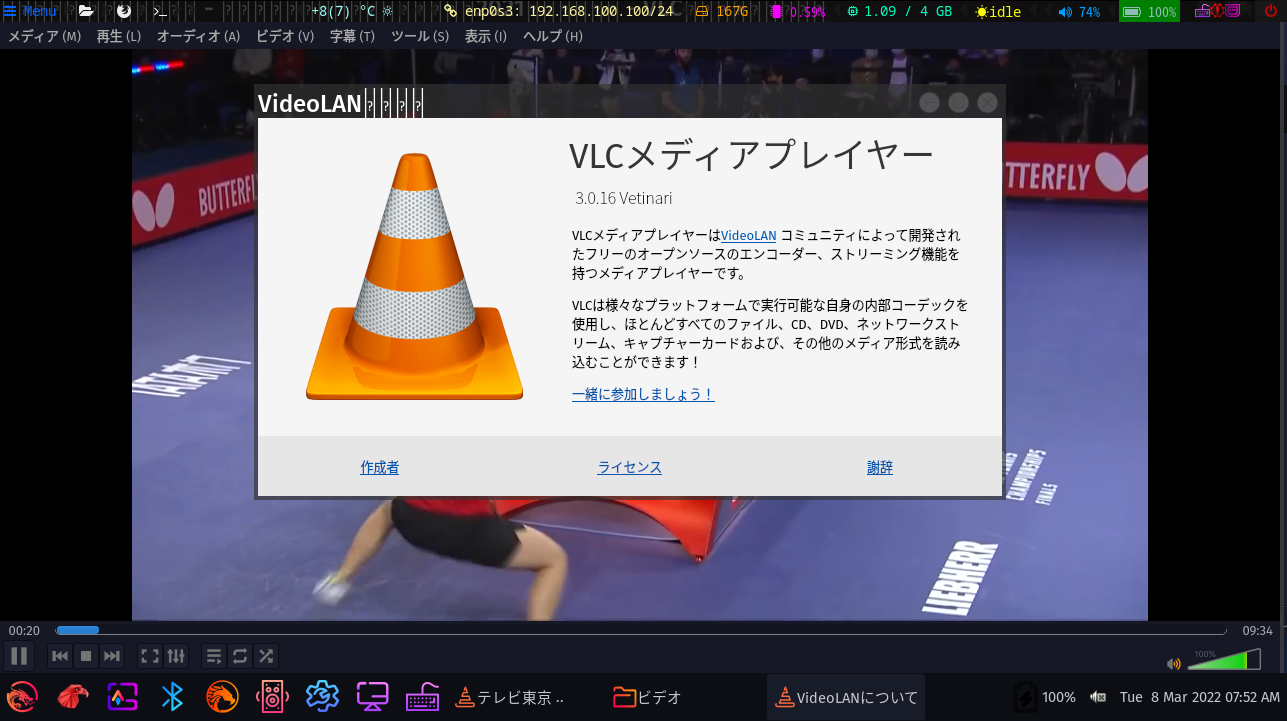The height and width of the screenshot is (721, 1287).
Task: Open display monitor settings in taskbar
Action: 372,696
